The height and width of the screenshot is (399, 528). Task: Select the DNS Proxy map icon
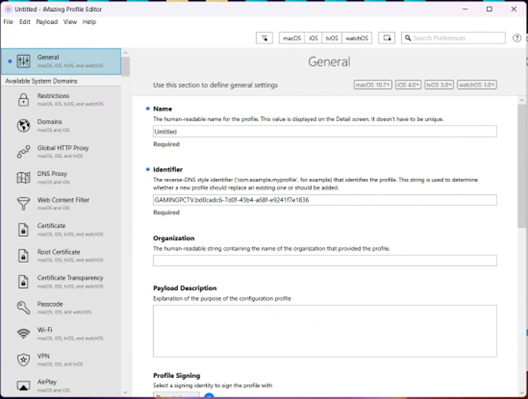pyautogui.click(x=24, y=177)
